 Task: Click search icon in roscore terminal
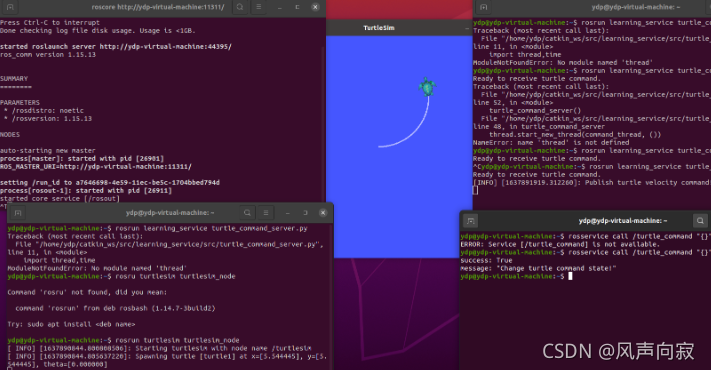tap(240, 7)
